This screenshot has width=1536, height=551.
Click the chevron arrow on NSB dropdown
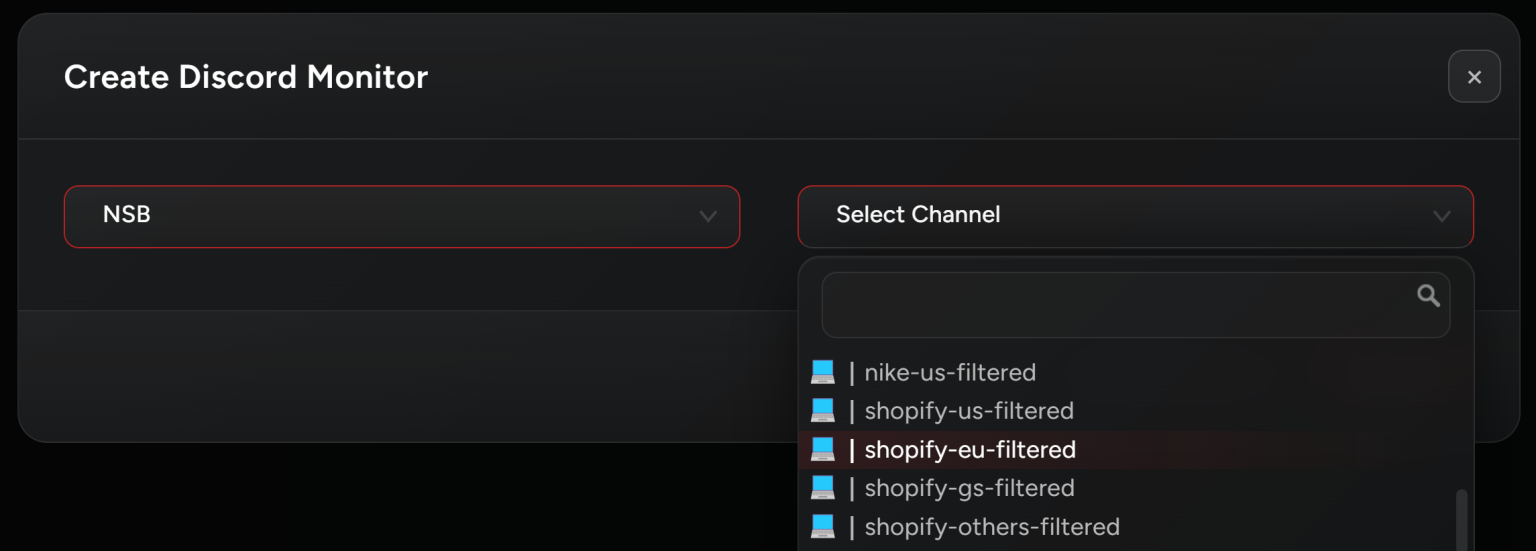pyautogui.click(x=708, y=216)
